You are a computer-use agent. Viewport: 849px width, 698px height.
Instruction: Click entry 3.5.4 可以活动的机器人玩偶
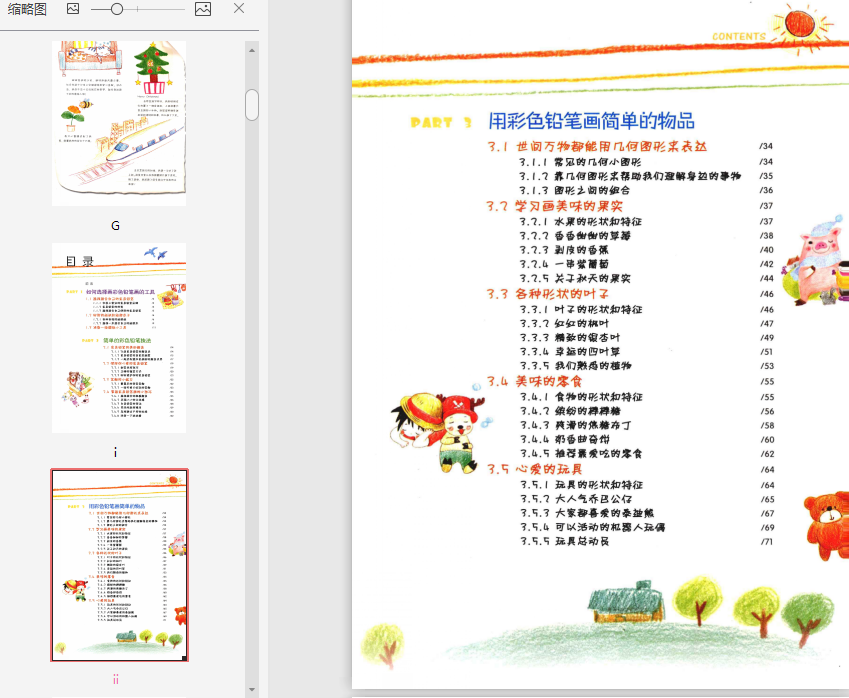tap(592, 527)
